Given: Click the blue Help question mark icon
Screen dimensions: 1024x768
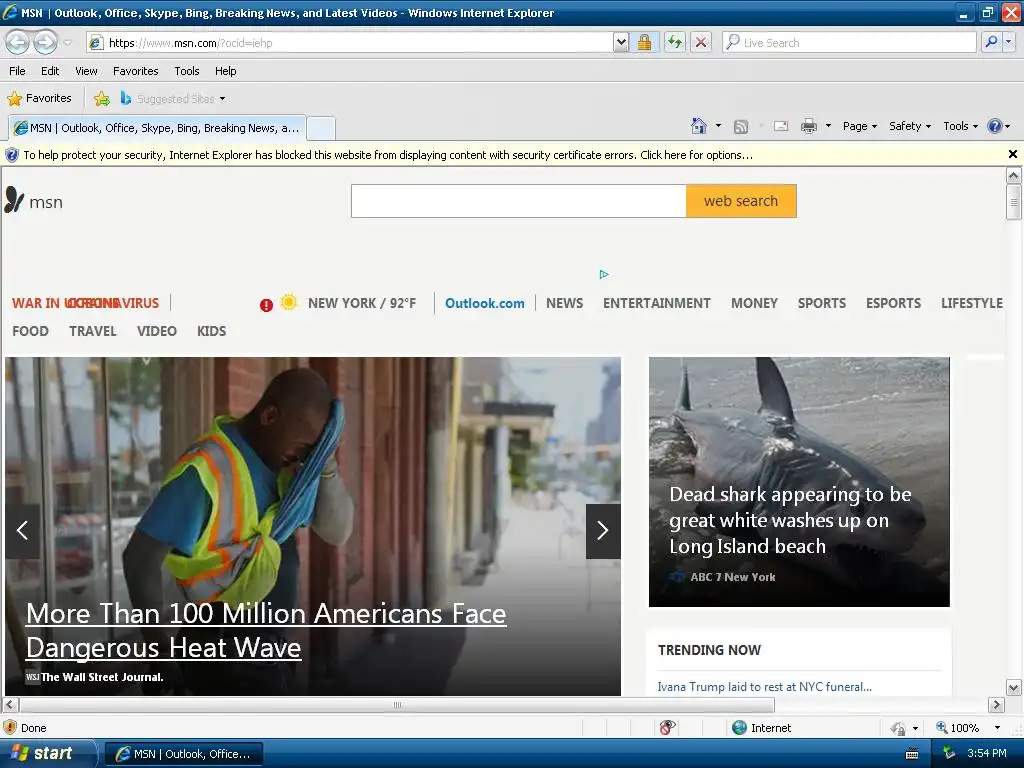Looking at the screenshot, I should pyautogui.click(x=994, y=126).
